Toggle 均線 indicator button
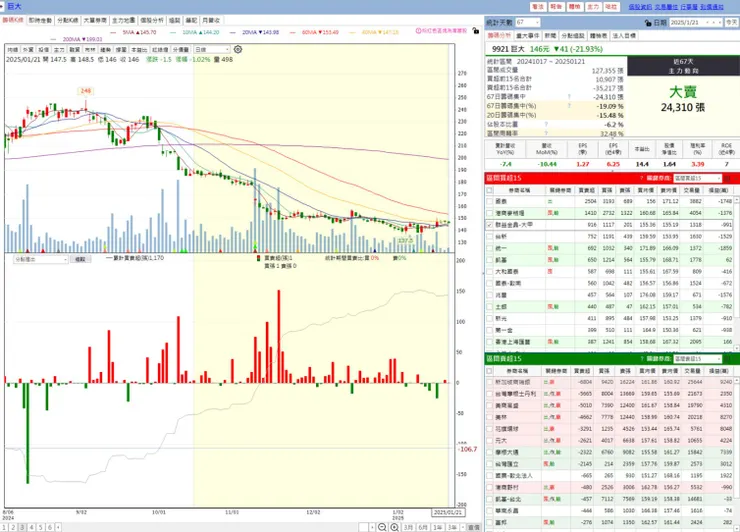Screen dimensions: 740x532 coord(13,50)
